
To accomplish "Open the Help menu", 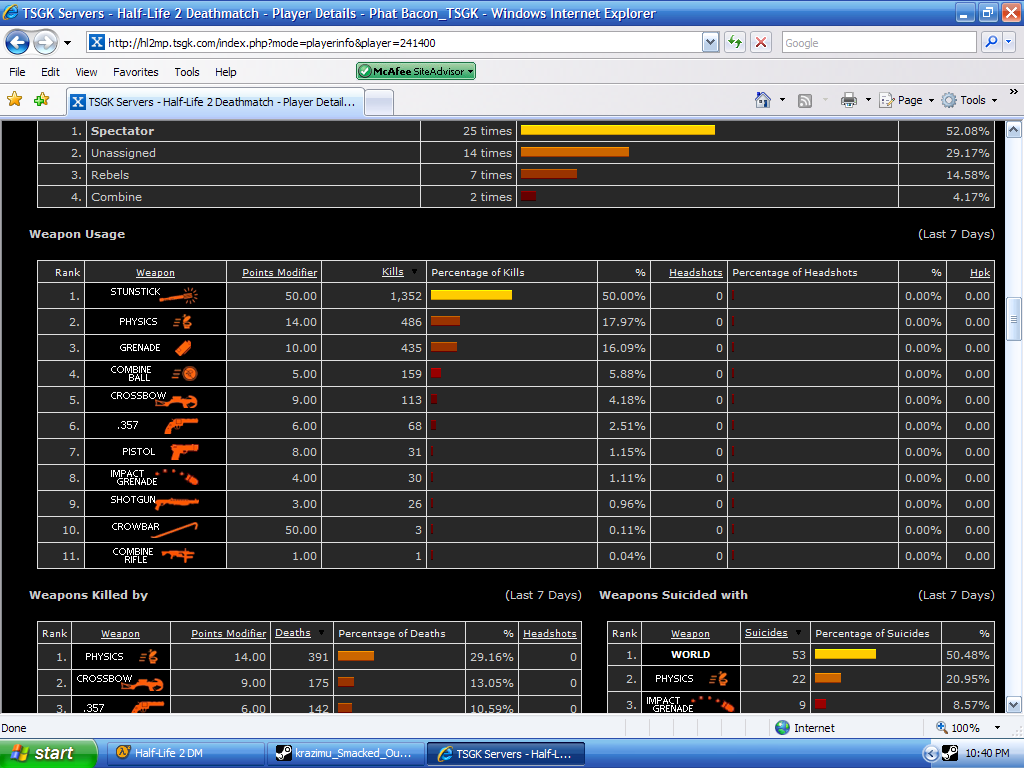I will pyautogui.click(x=226, y=72).
